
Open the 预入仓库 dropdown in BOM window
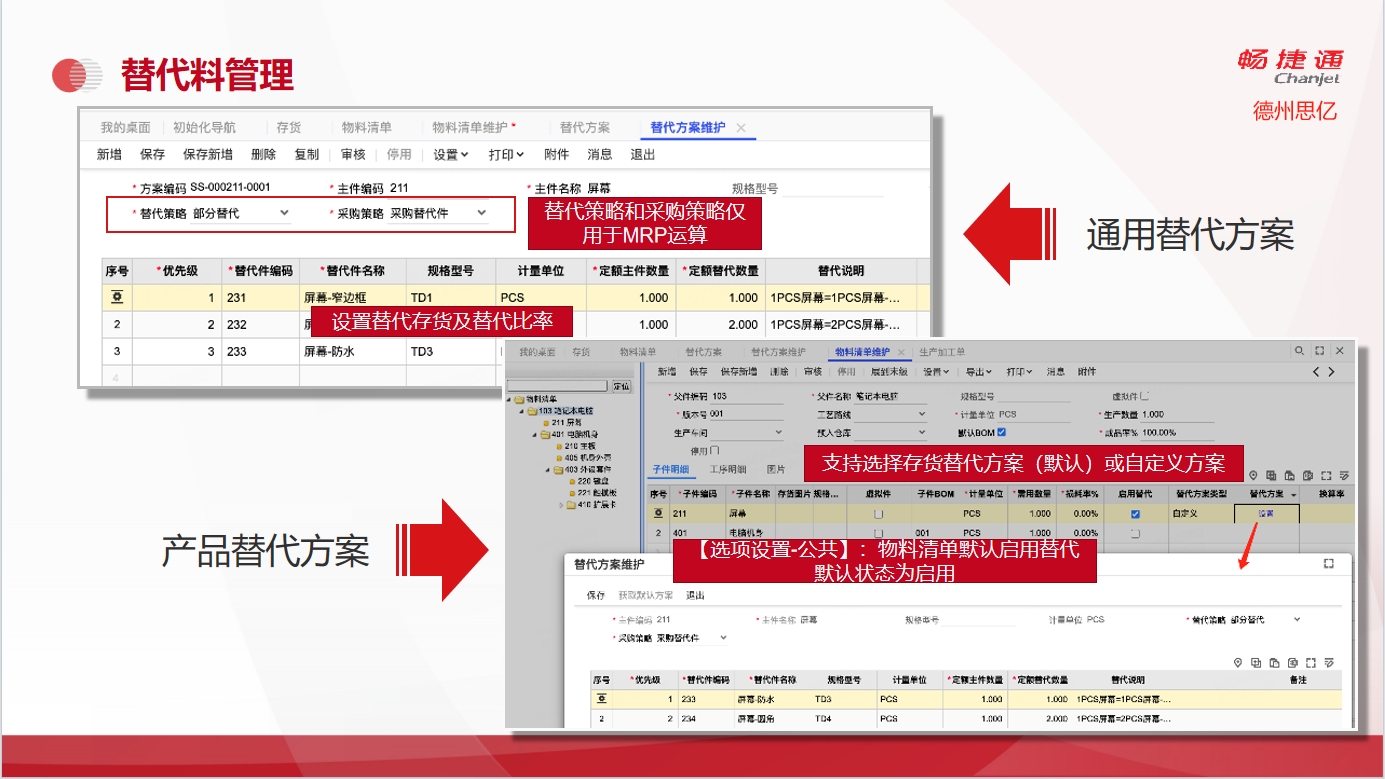click(921, 432)
